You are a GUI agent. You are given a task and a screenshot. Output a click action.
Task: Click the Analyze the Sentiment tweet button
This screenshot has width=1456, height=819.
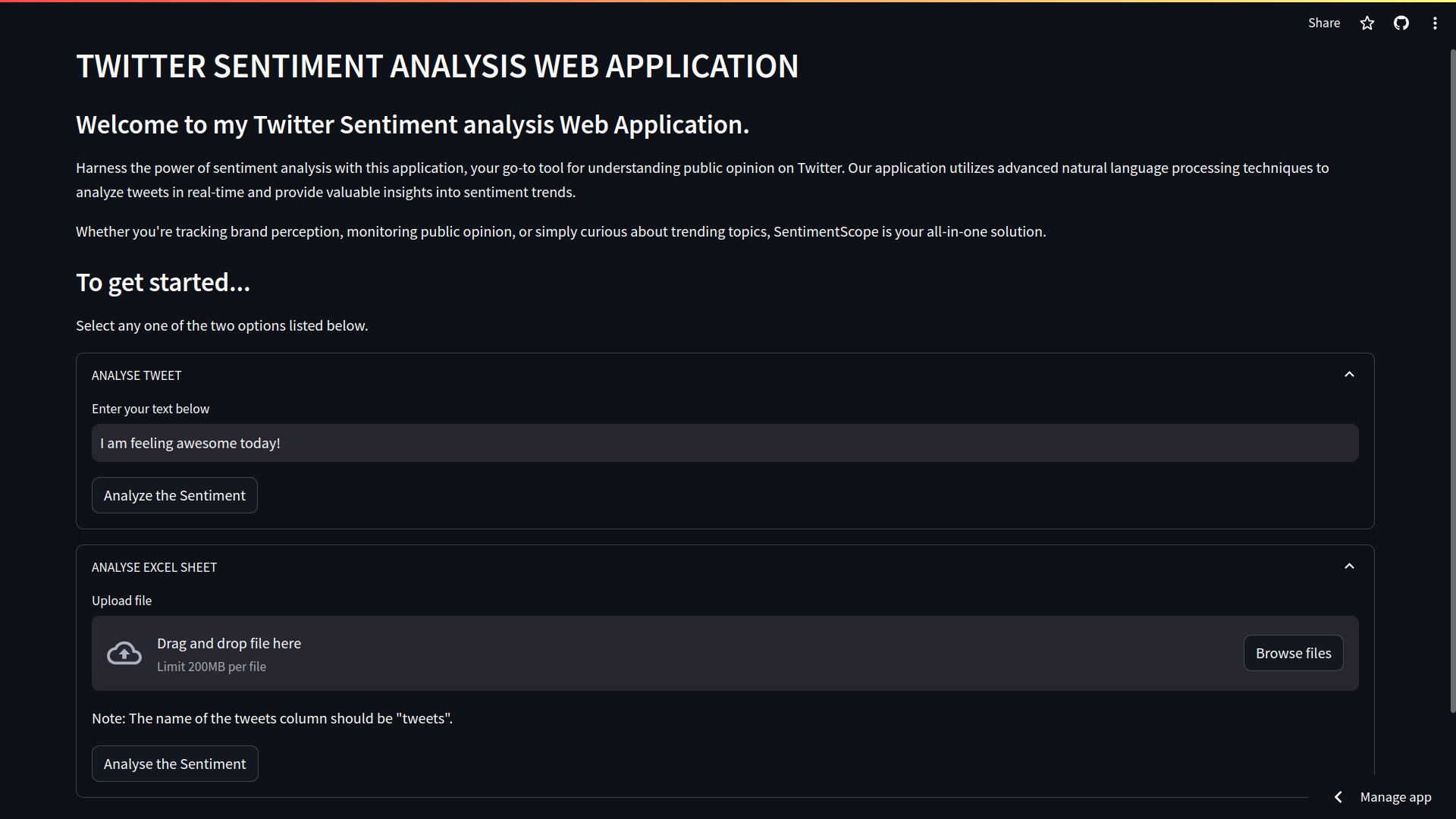pyautogui.click(x=174, y=495)
